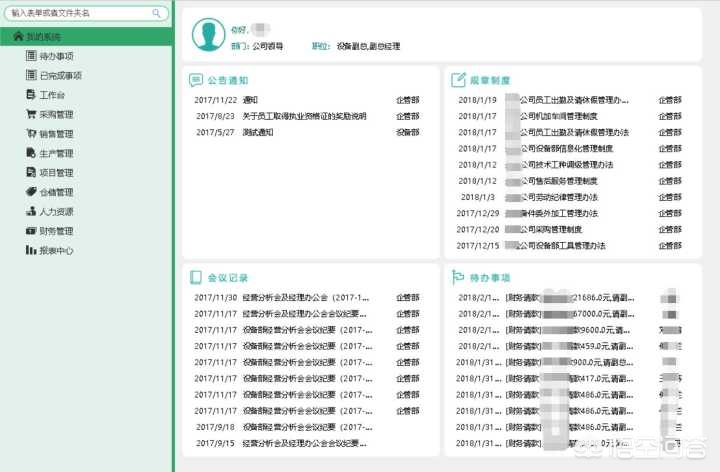Click the 会议记录 panel notebook icon
Viewport: 720px width, 472px height.
point(196,277)
